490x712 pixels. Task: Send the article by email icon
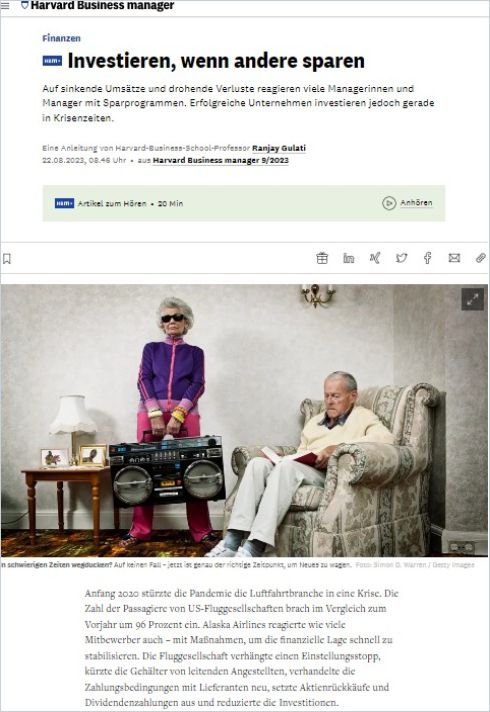(x=454, y=258)
